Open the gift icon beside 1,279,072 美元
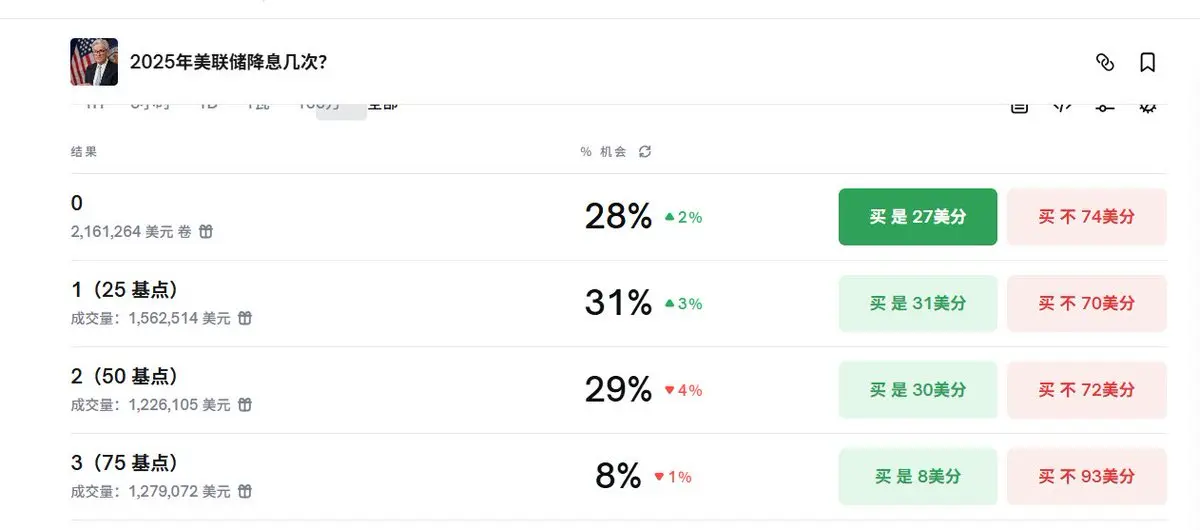 pyautogui.click(x=245, y=491)
